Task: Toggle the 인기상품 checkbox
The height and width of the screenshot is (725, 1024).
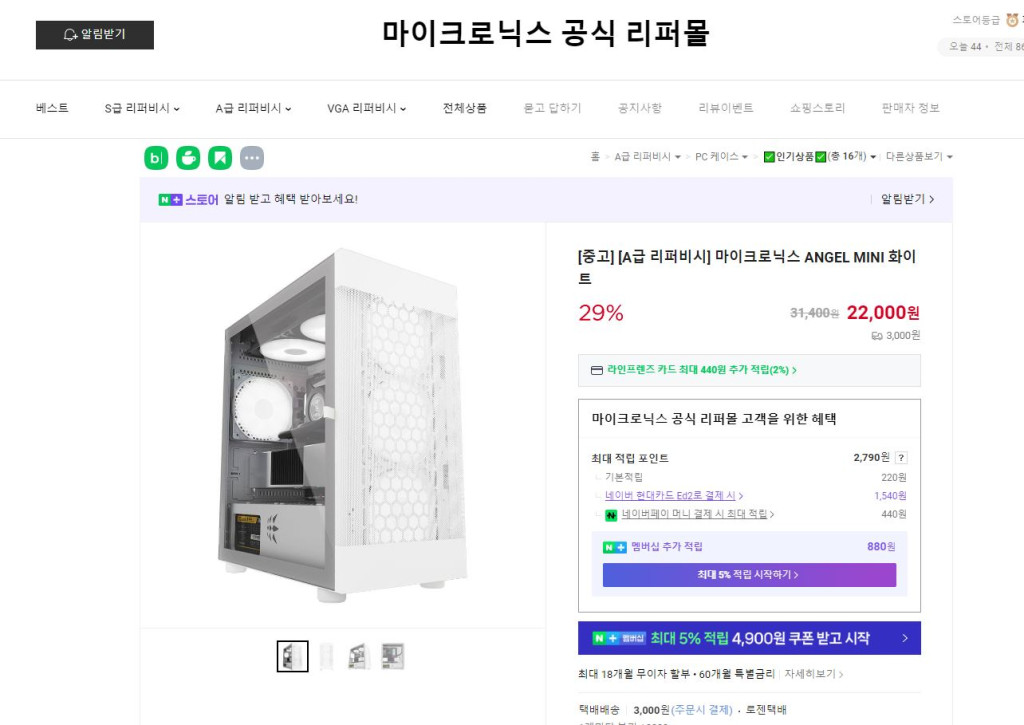Action: tap(768, 157)
